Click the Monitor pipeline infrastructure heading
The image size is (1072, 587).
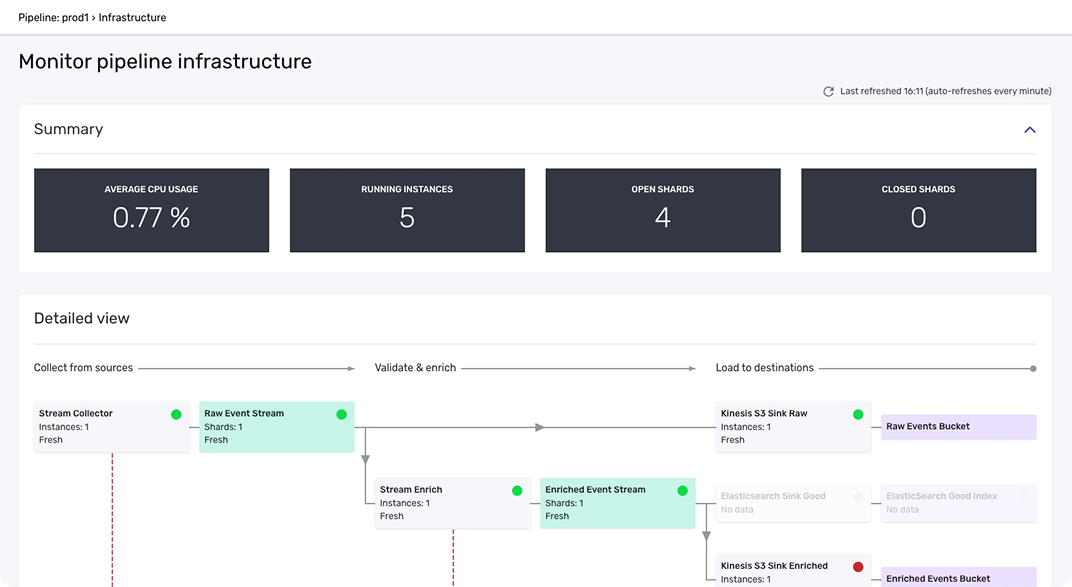165,62
